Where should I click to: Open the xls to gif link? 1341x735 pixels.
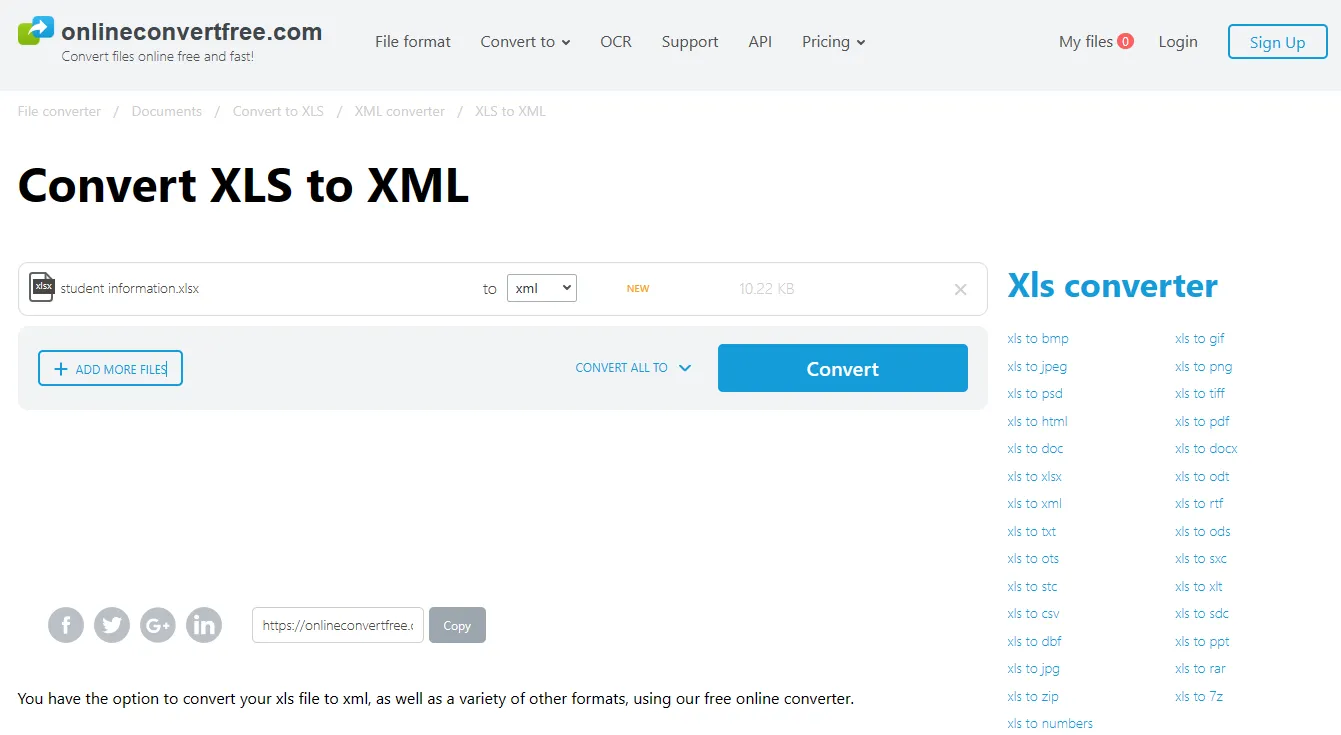click(1200, 338)
